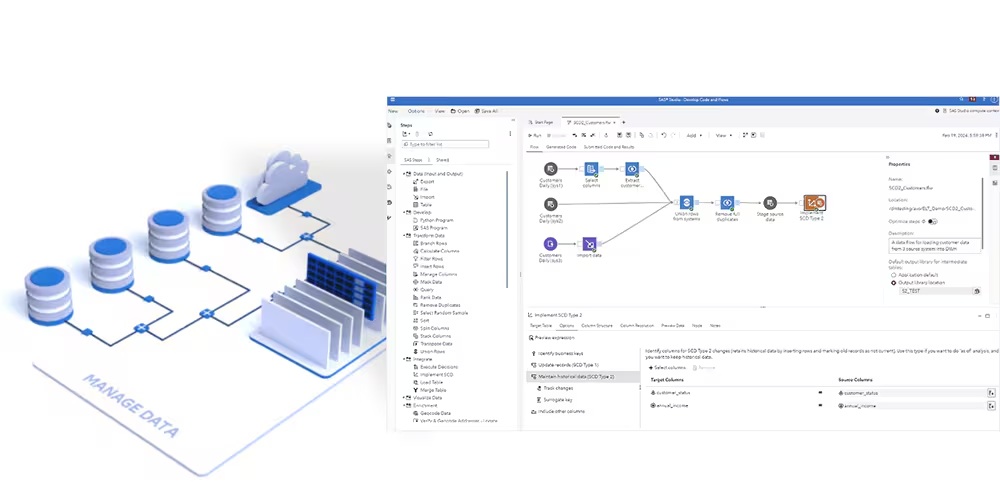Click the Description text box
This screenshot has width=1000, height=483.
pyautogui.click(x=935, y=246)
